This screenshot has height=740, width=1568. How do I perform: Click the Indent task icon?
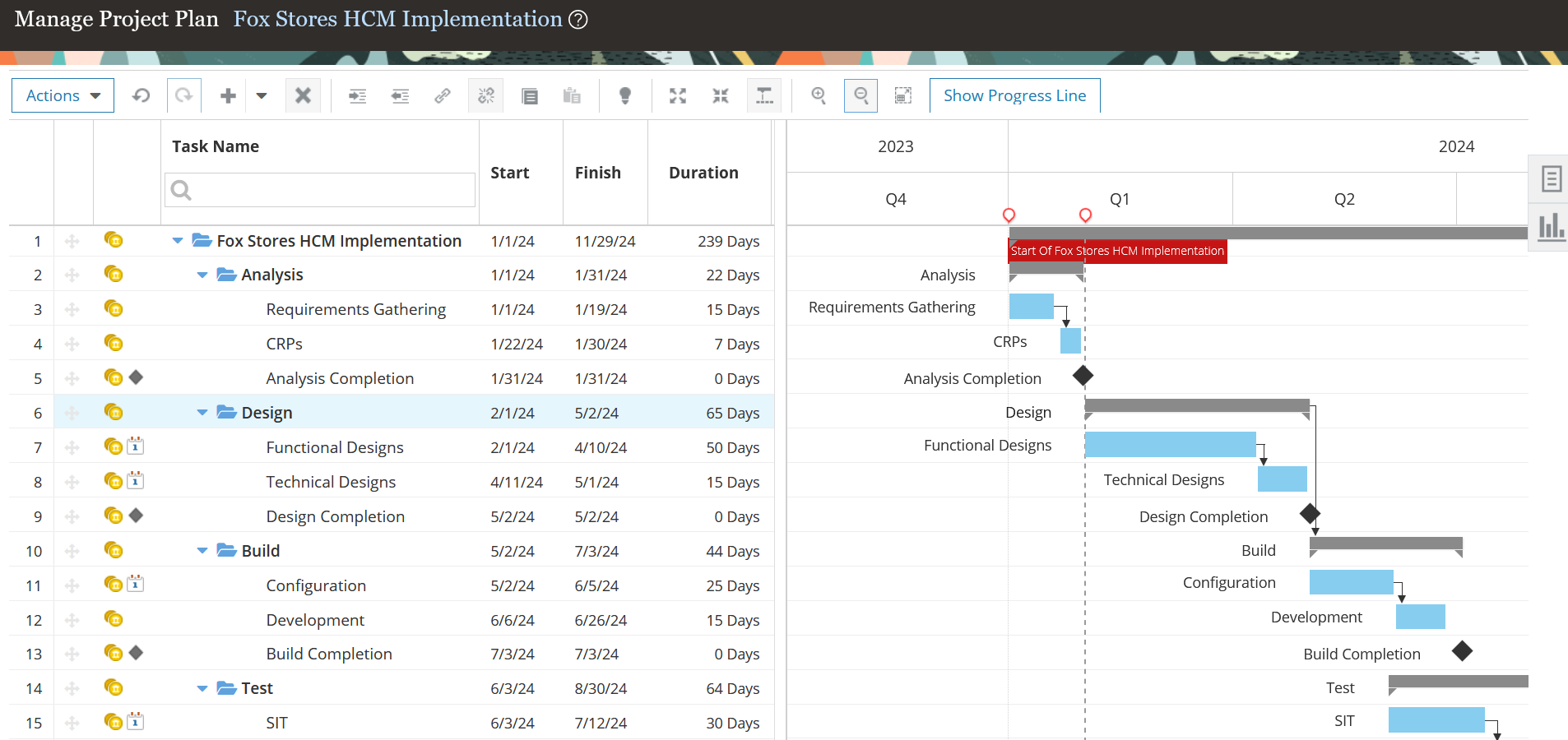(x=357, y=96)
